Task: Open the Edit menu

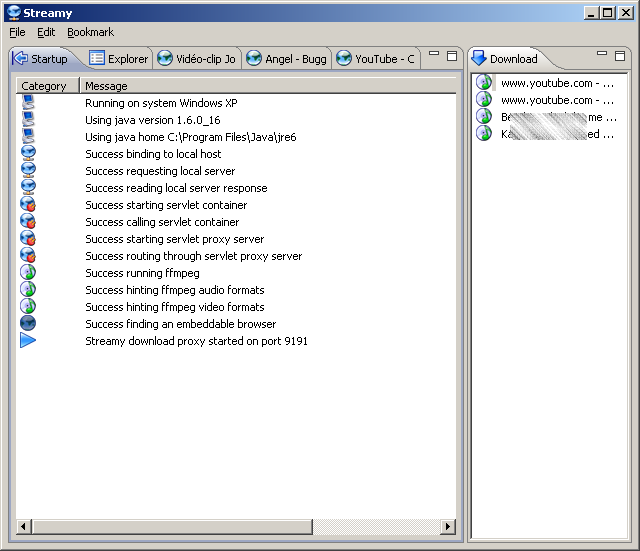Action: (46, 32)
